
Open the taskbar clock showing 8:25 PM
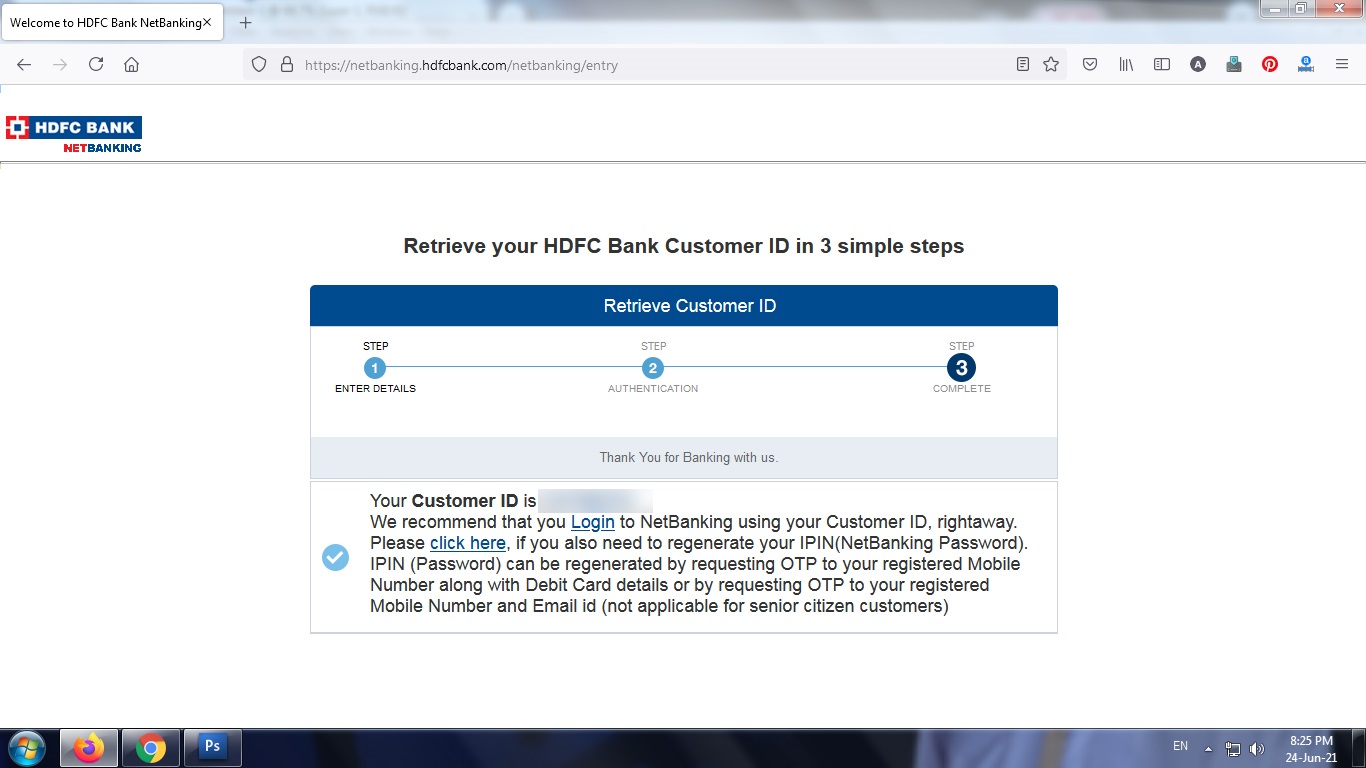click(x=1311, y=749)
